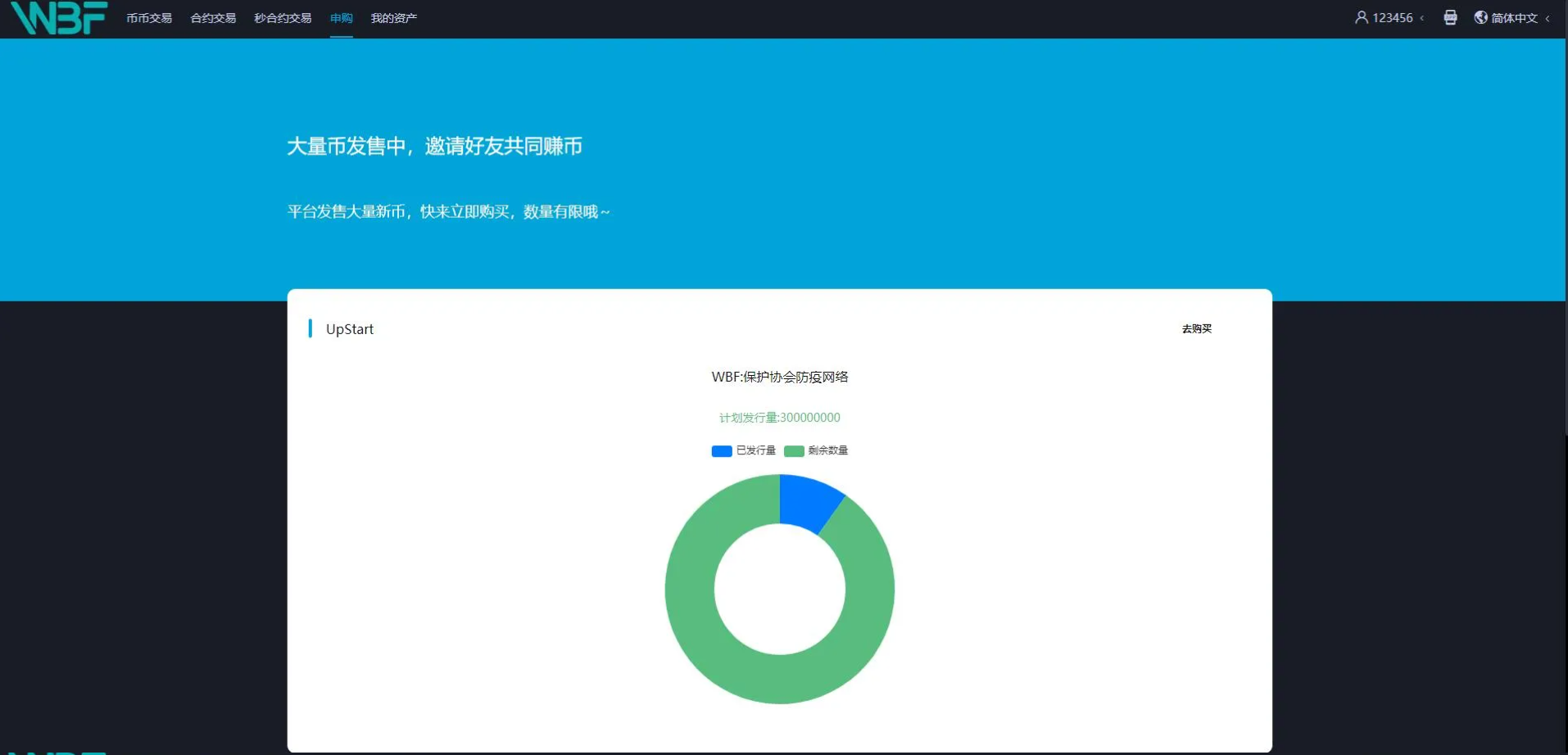The width and height of the screenshot is (1568, 755).
Task: Click the WBF logo in the header
Action: click(59, 18)
